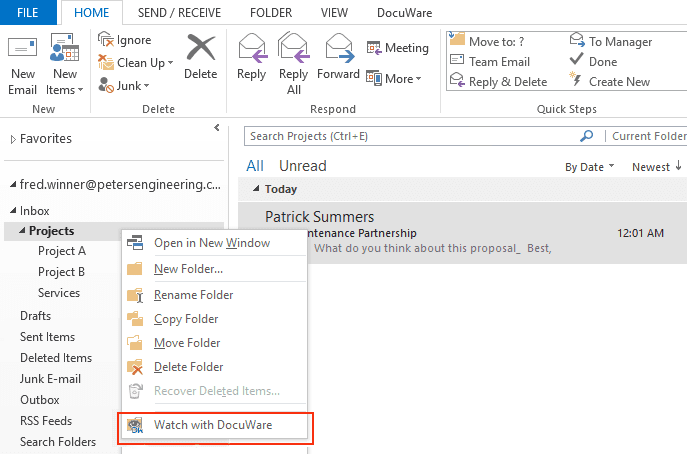This screenshot has width=687, height=454.
Task: Select the Team Email quick step
Action: (x=490, y=61)
